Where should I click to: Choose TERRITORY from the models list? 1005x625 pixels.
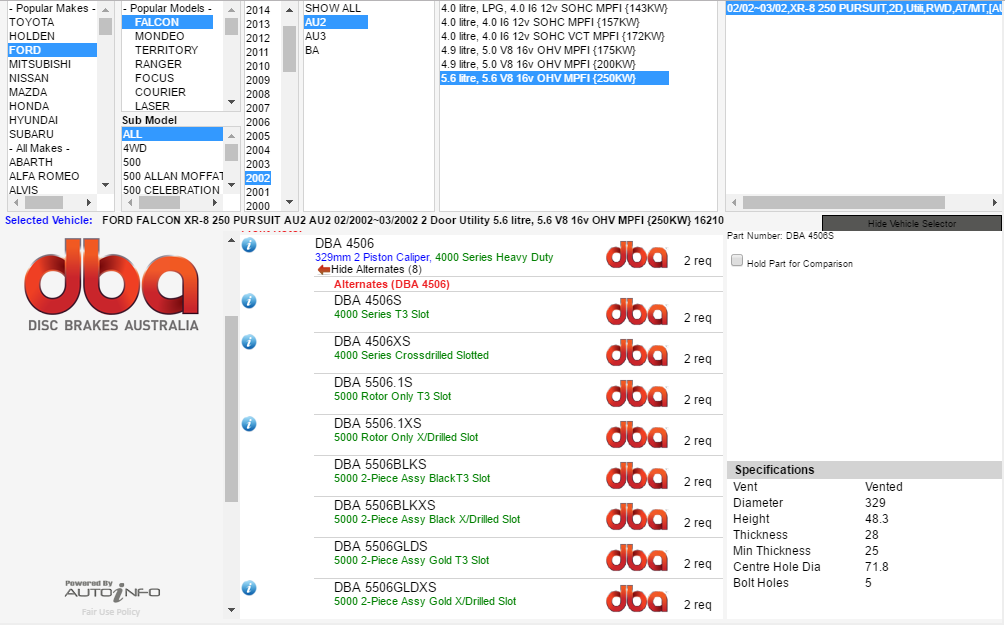point(166,50)
